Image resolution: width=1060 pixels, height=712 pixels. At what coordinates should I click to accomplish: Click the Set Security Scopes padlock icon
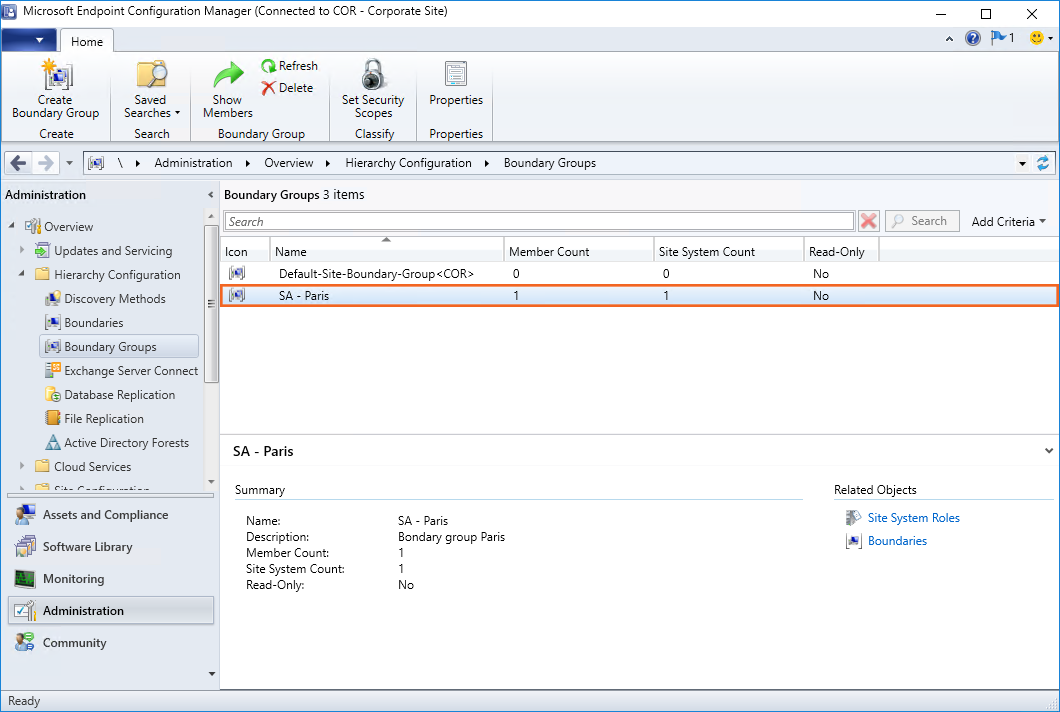coord(373,76)
